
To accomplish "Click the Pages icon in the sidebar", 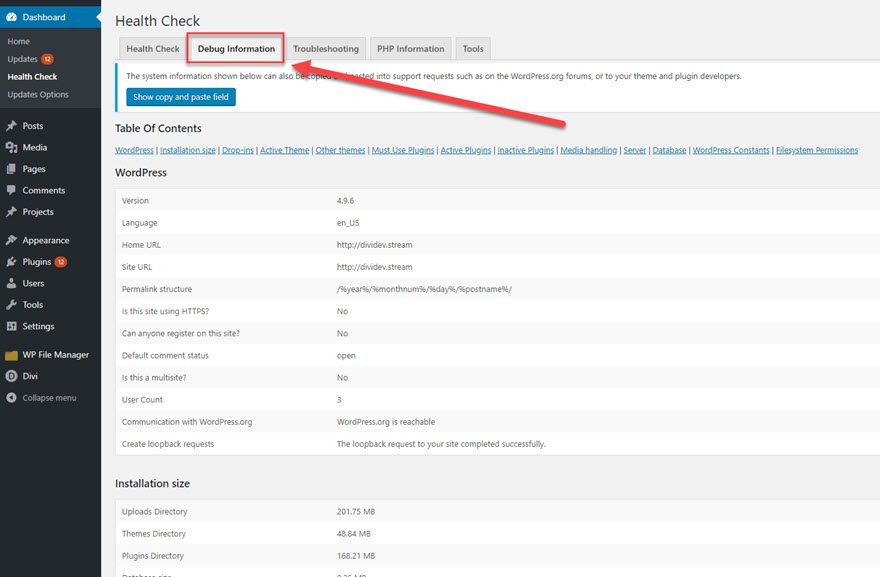I will [x=12, y=166].
